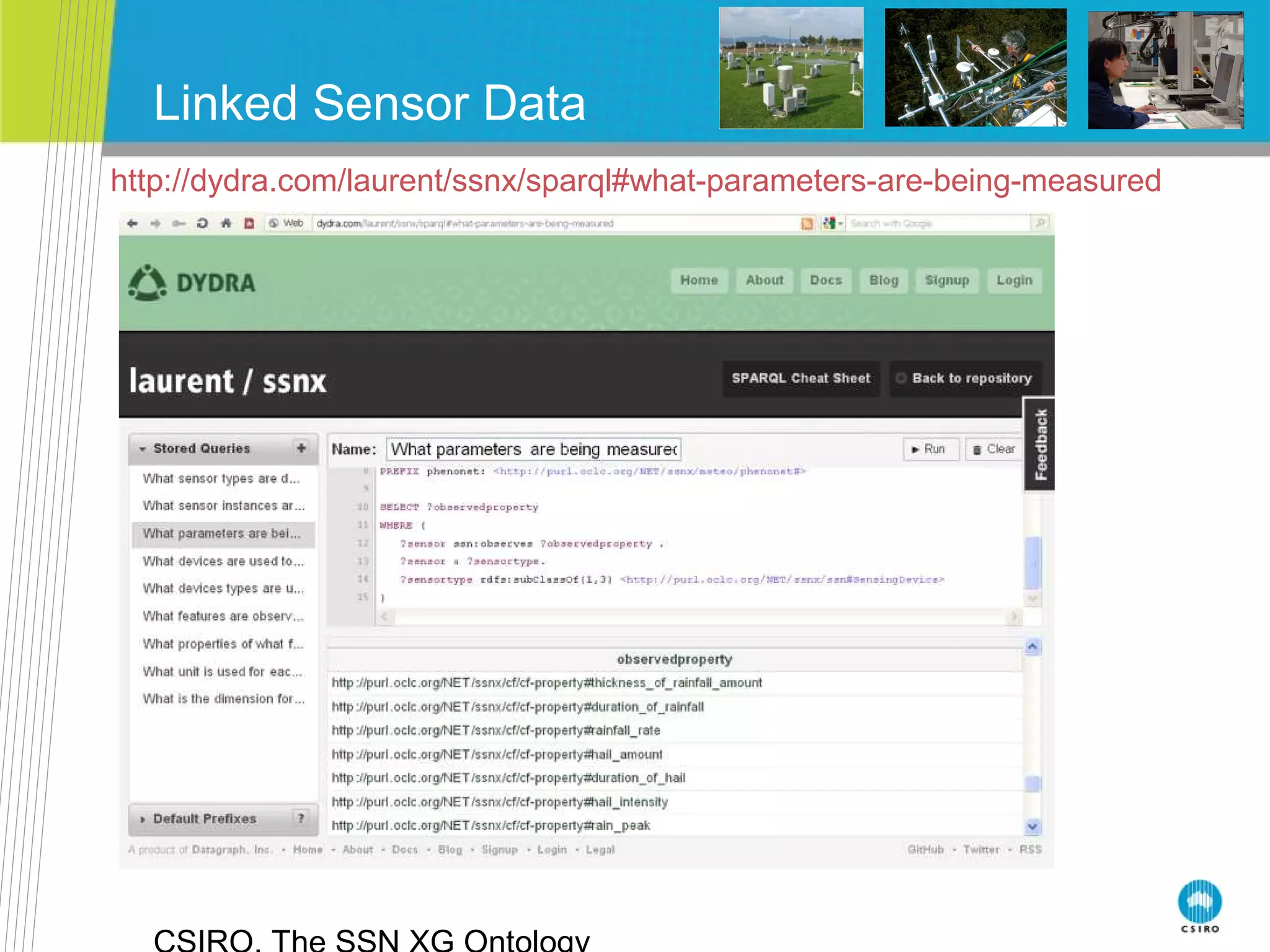Screen dimensions: 1270x952
Task: Click the query Name input field
Action: click(x=534, y=449)
